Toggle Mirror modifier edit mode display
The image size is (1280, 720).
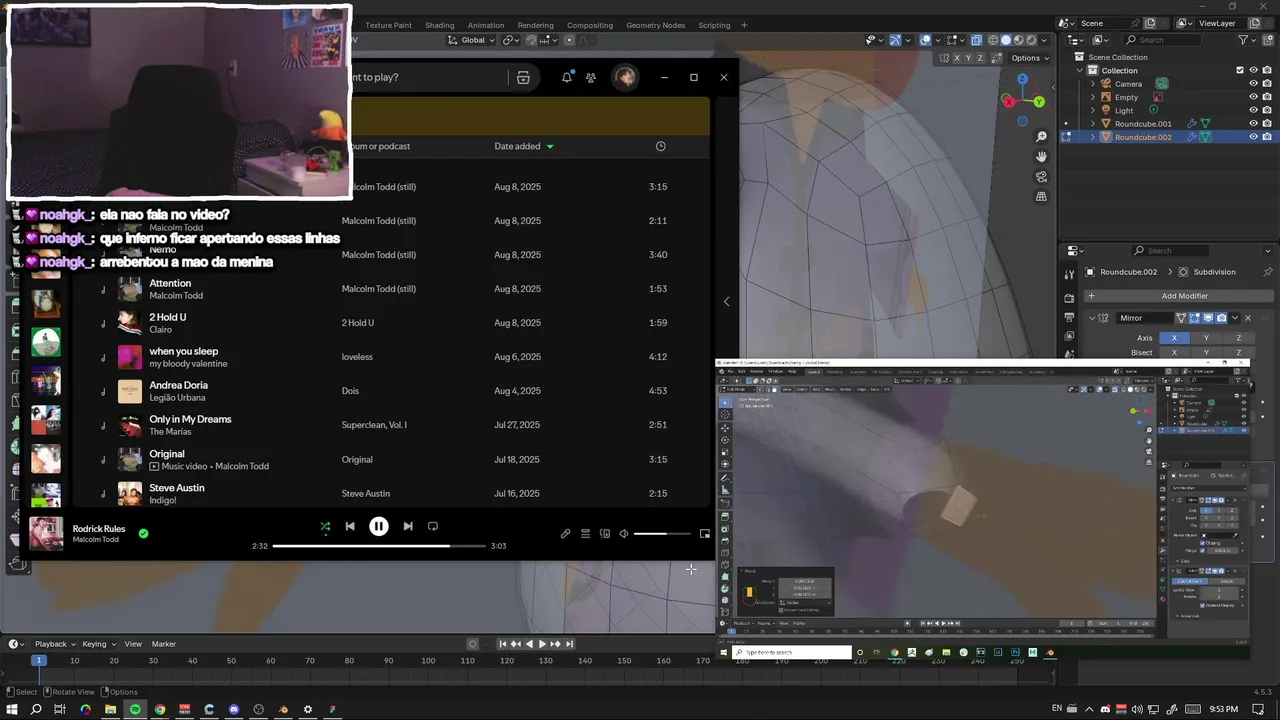point(1194,318)
